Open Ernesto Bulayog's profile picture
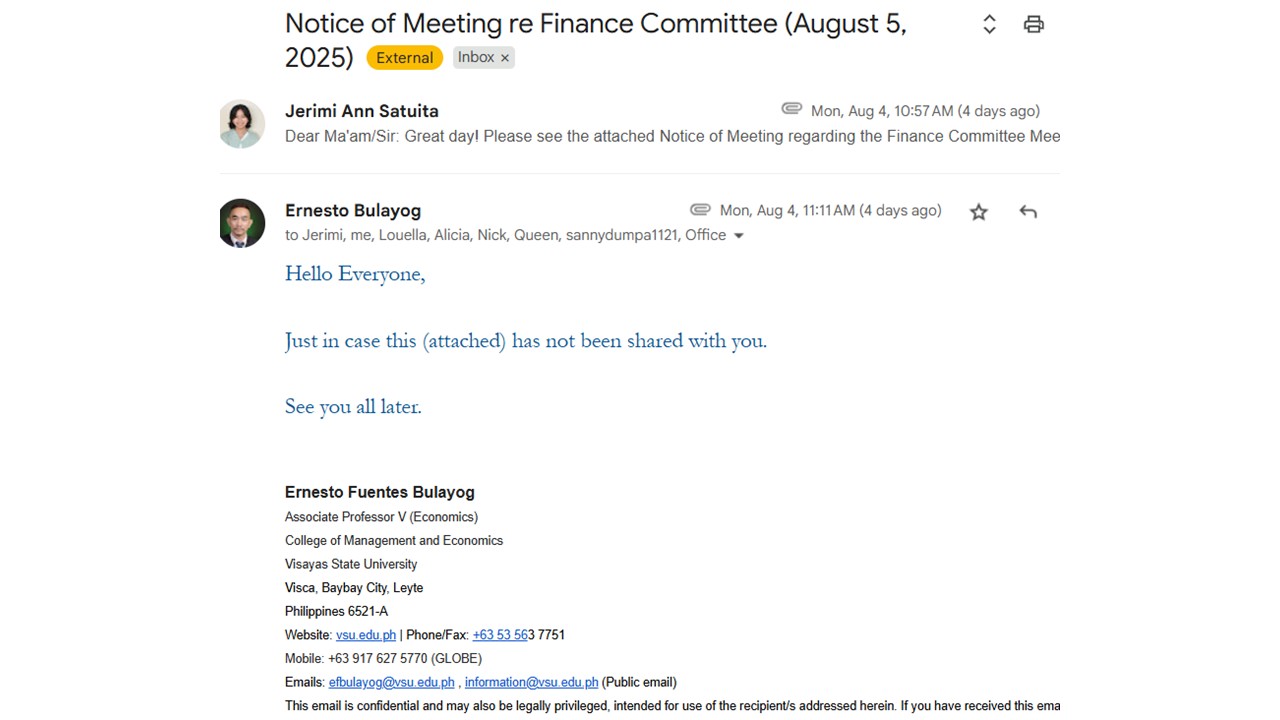Screen dimensions: 1280x720 tap(242, 223)
